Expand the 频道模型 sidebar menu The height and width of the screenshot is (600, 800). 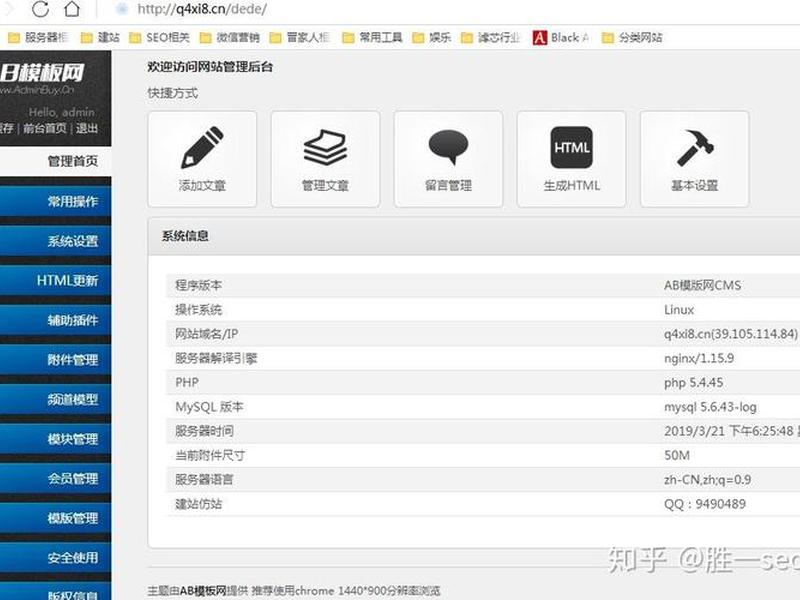(x=56, y=399)
